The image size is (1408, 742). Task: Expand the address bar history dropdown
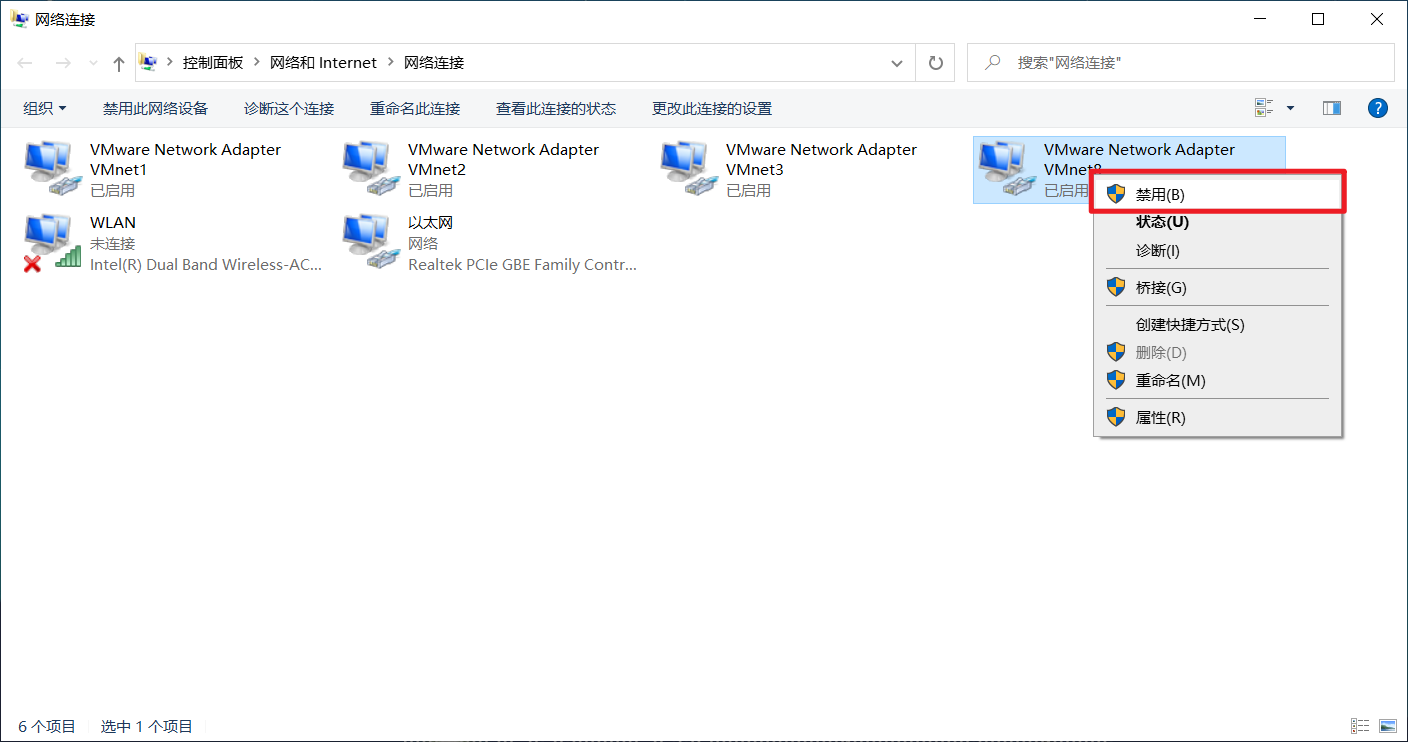click(896, 63)
